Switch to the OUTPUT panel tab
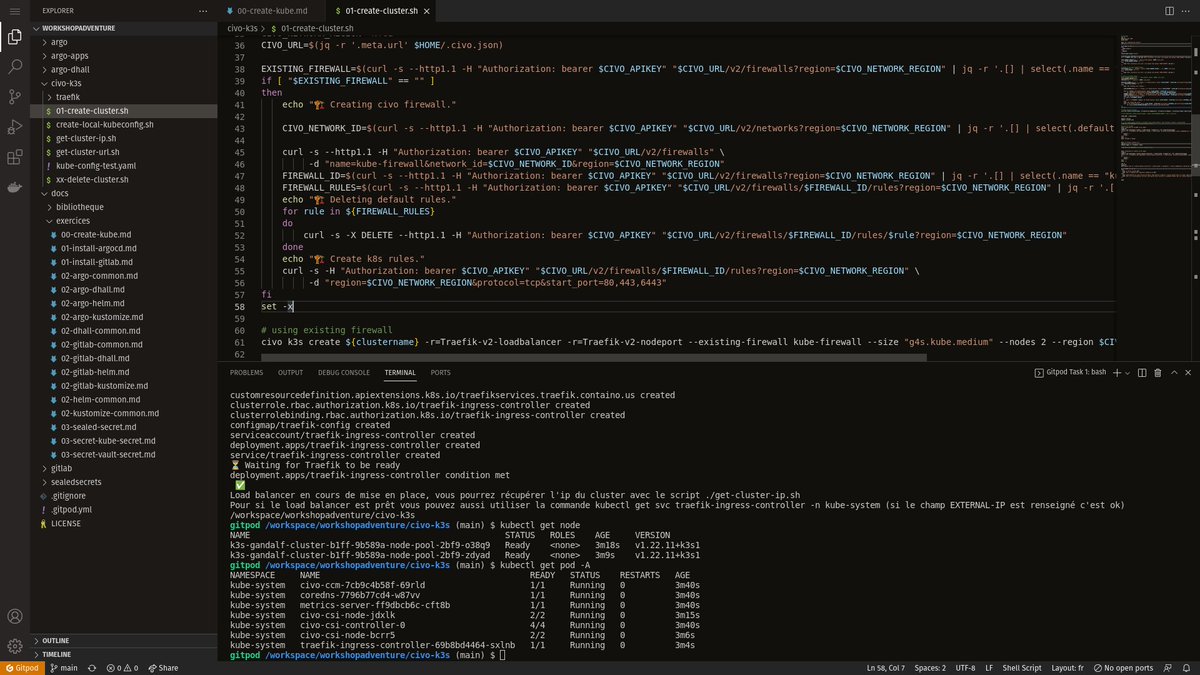This screenshot has width=1200, height=675. 290,372
